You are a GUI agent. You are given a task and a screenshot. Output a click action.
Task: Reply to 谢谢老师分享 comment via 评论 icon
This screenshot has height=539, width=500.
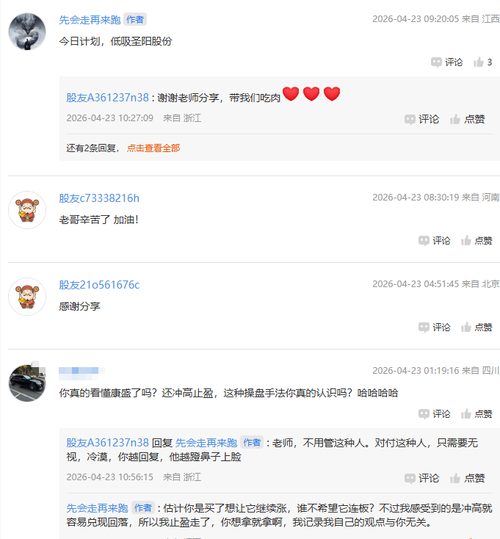click(x=422, y=119)
